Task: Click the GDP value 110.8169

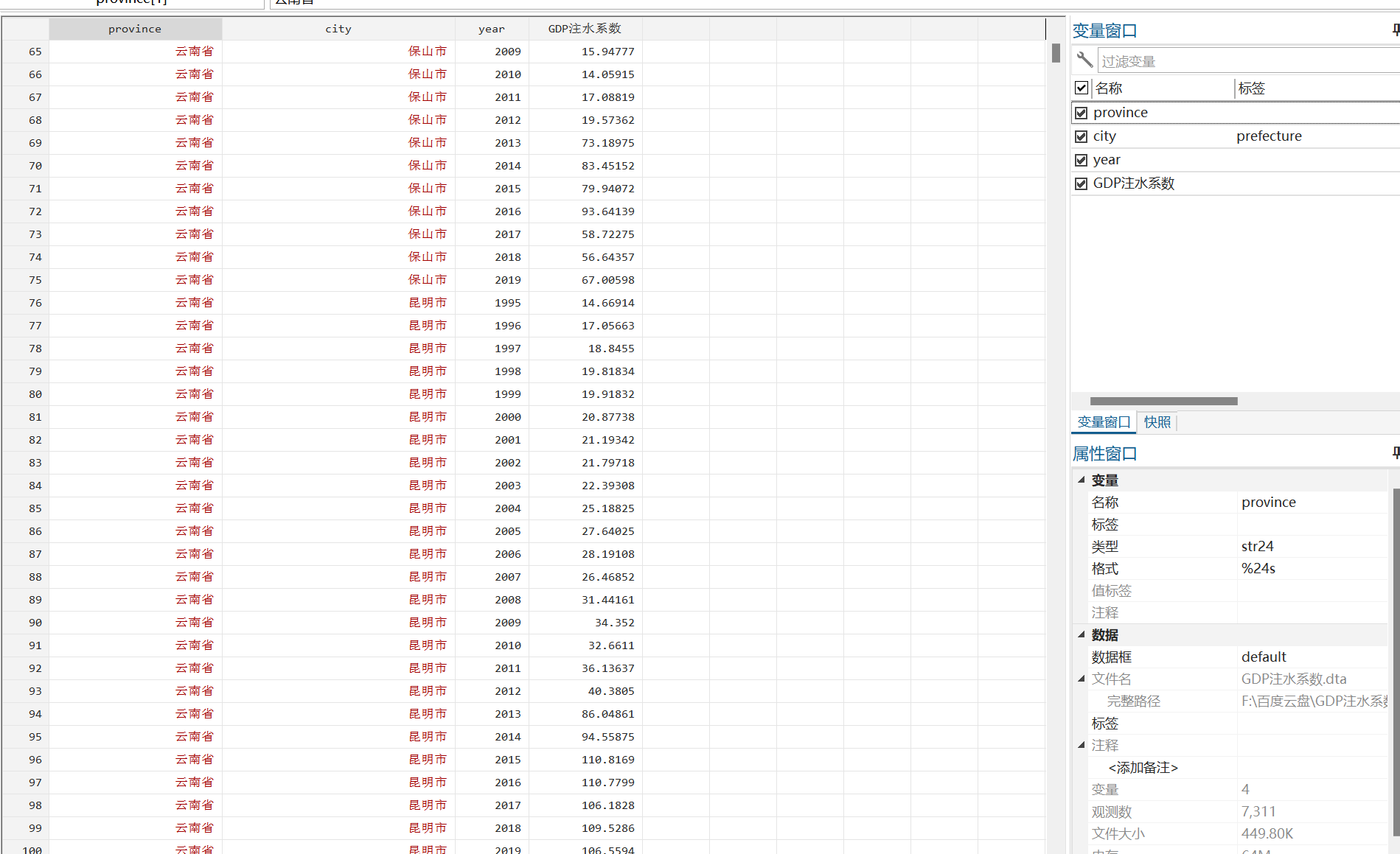Action: pyautogui.click(x=585, y=760)
